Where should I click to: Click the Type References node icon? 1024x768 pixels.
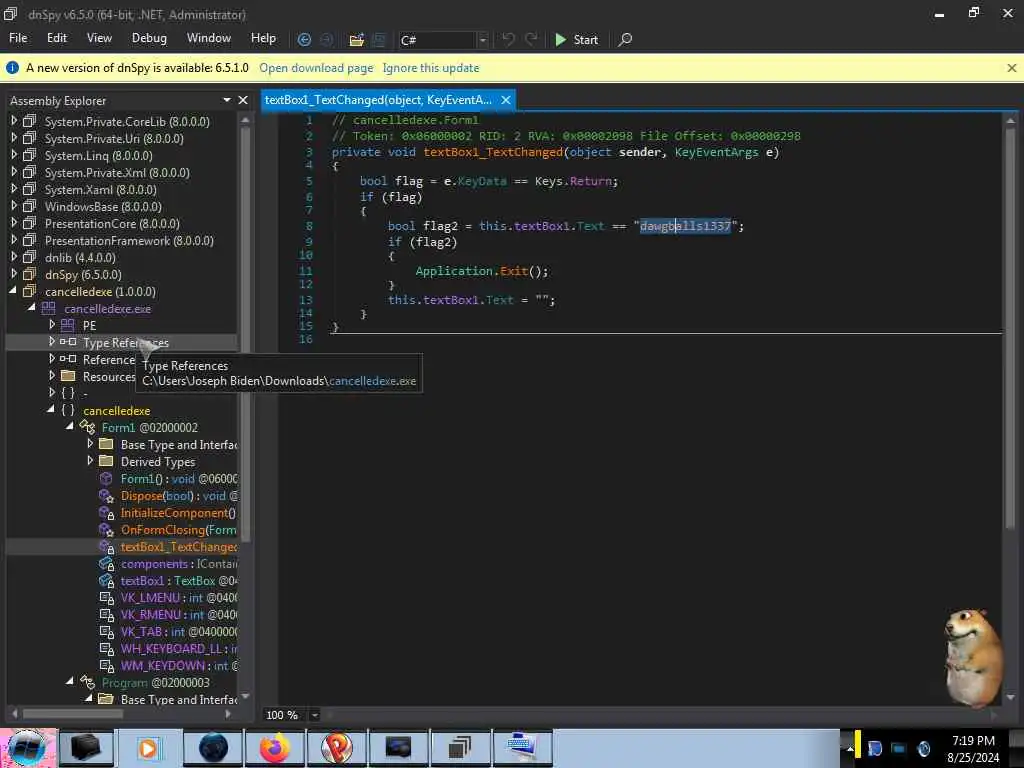[68, 342]
